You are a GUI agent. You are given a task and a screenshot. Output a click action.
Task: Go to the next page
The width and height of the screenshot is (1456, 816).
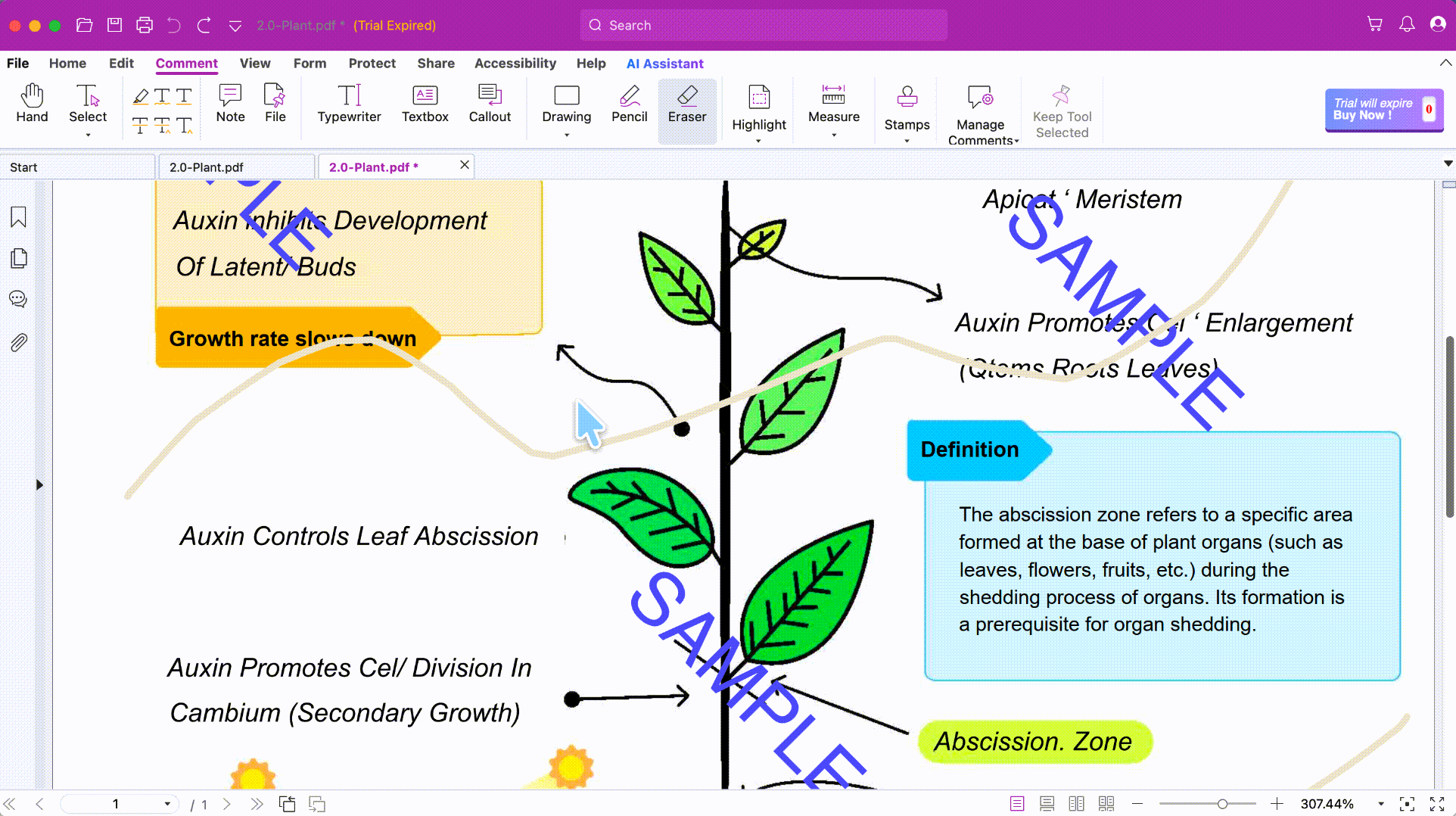[x=226, y=804]
